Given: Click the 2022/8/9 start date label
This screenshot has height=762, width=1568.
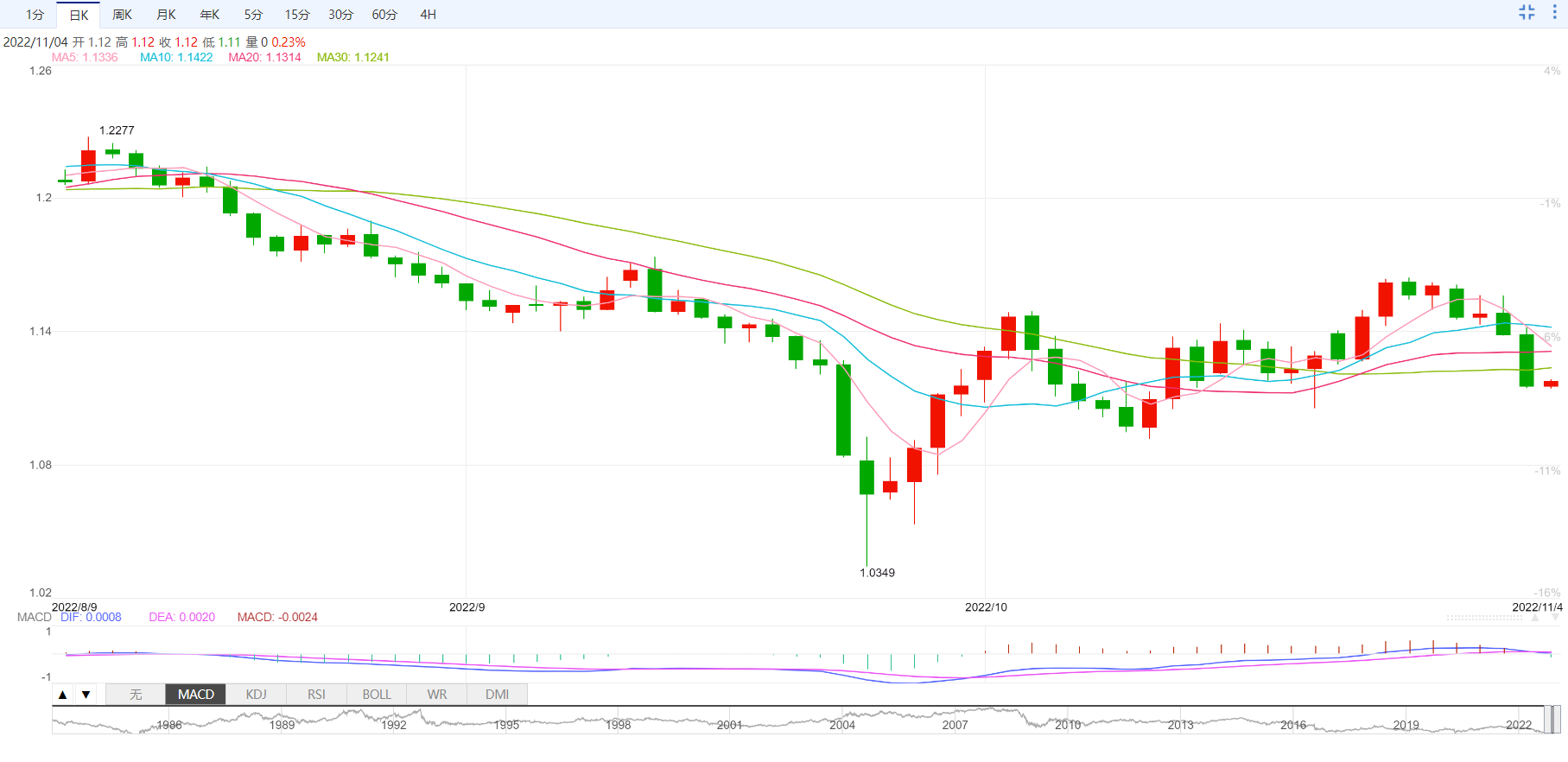Looking at the screenshot, I should click(74, 606).
